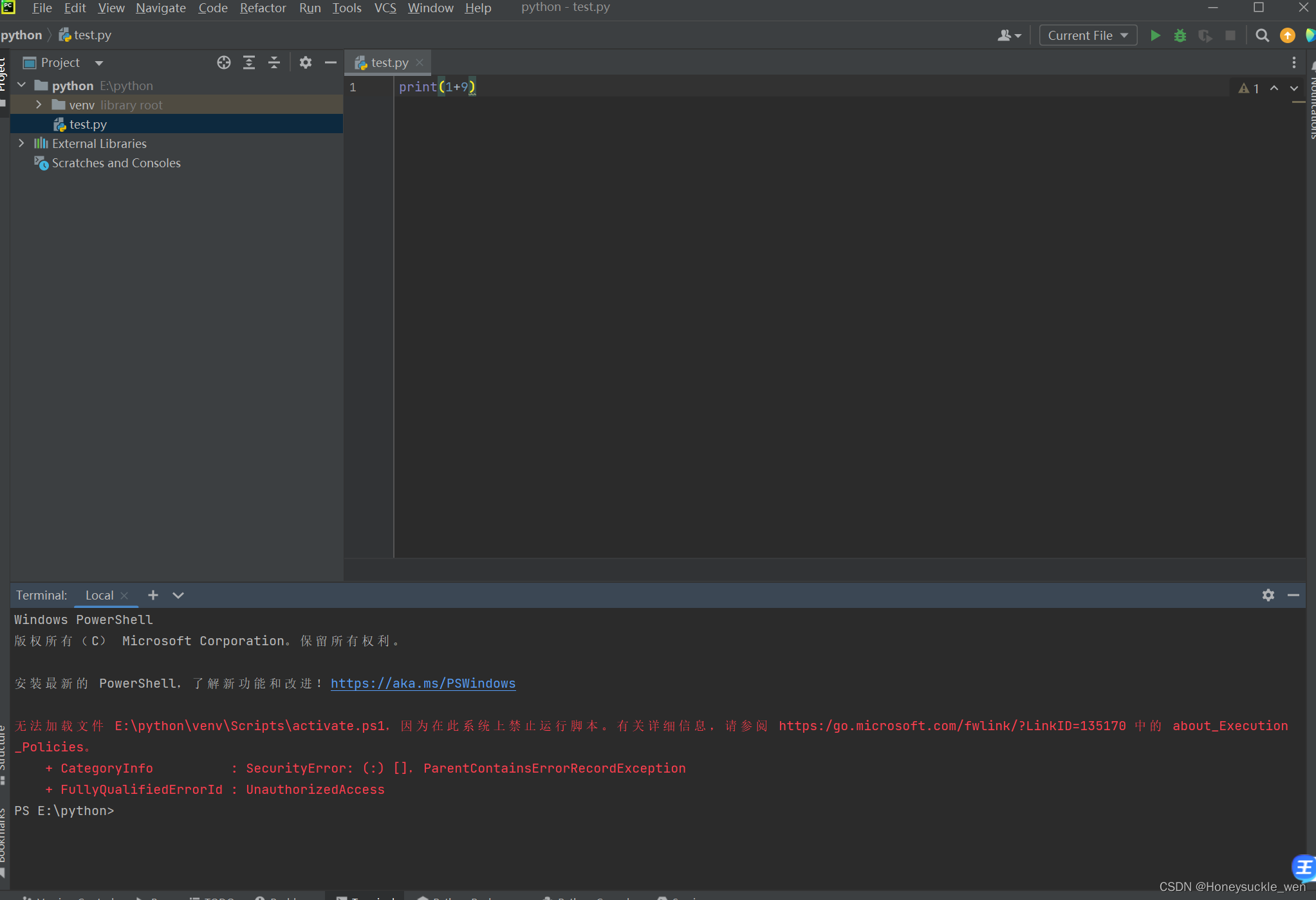
Task: Run the current file
Action: (x=1155, y=35)
